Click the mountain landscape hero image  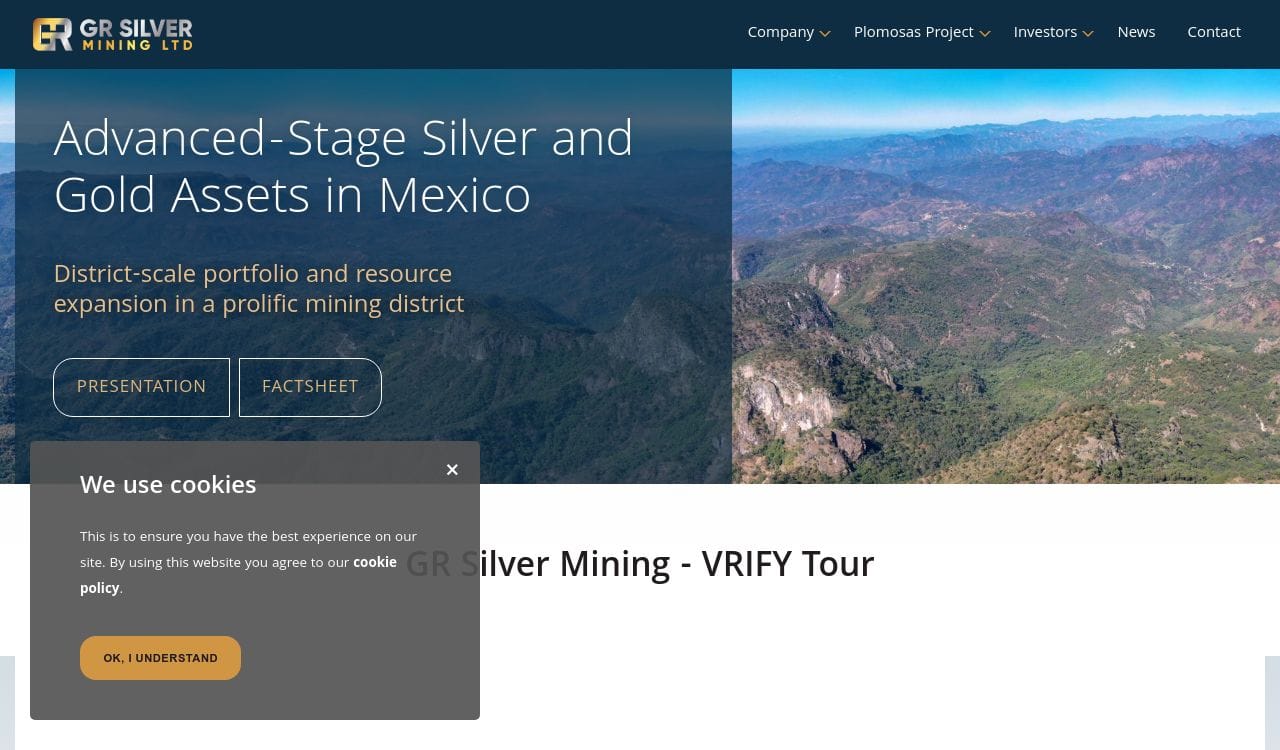[x=1005, y=276]
